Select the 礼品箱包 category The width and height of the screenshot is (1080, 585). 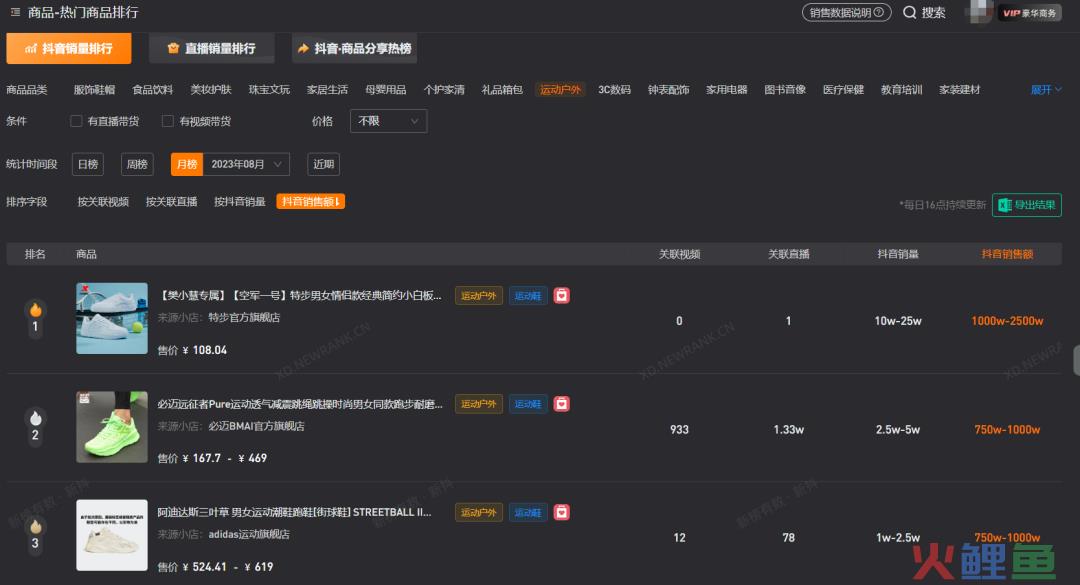point(502,90)
